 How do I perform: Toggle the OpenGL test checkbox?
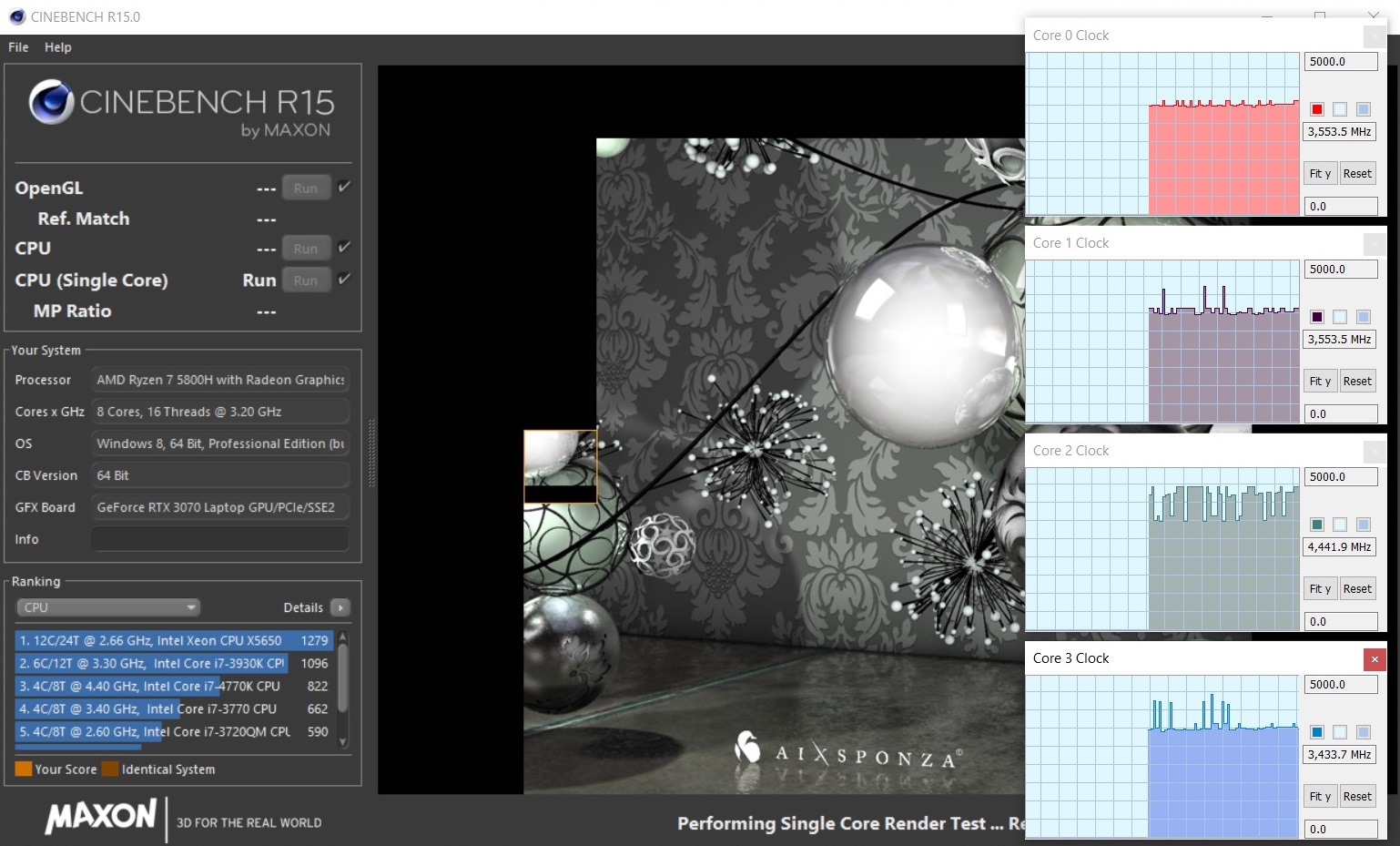tap(344, 187)
